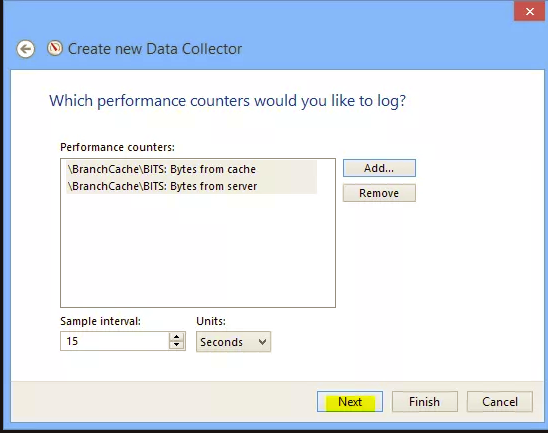Proceed with the Next button
The image size is (548, 433).
point(350,402)
